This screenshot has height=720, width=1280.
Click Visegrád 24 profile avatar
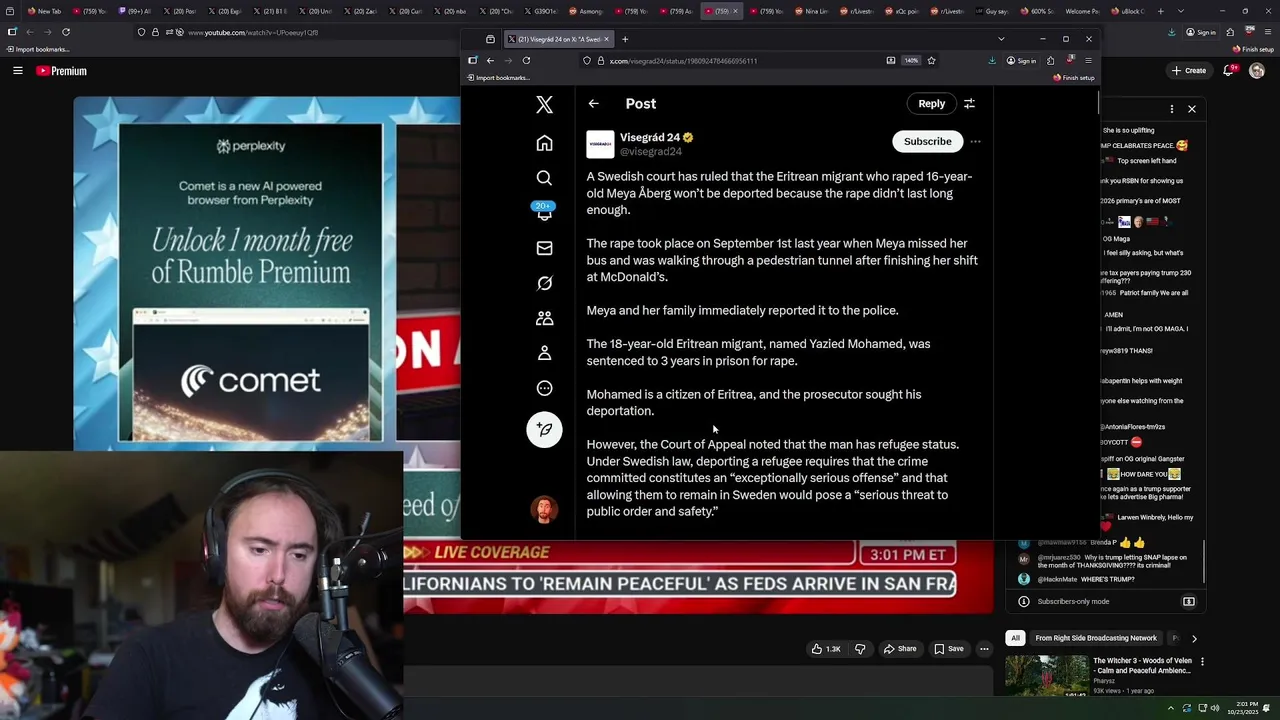tap(600, 144)
